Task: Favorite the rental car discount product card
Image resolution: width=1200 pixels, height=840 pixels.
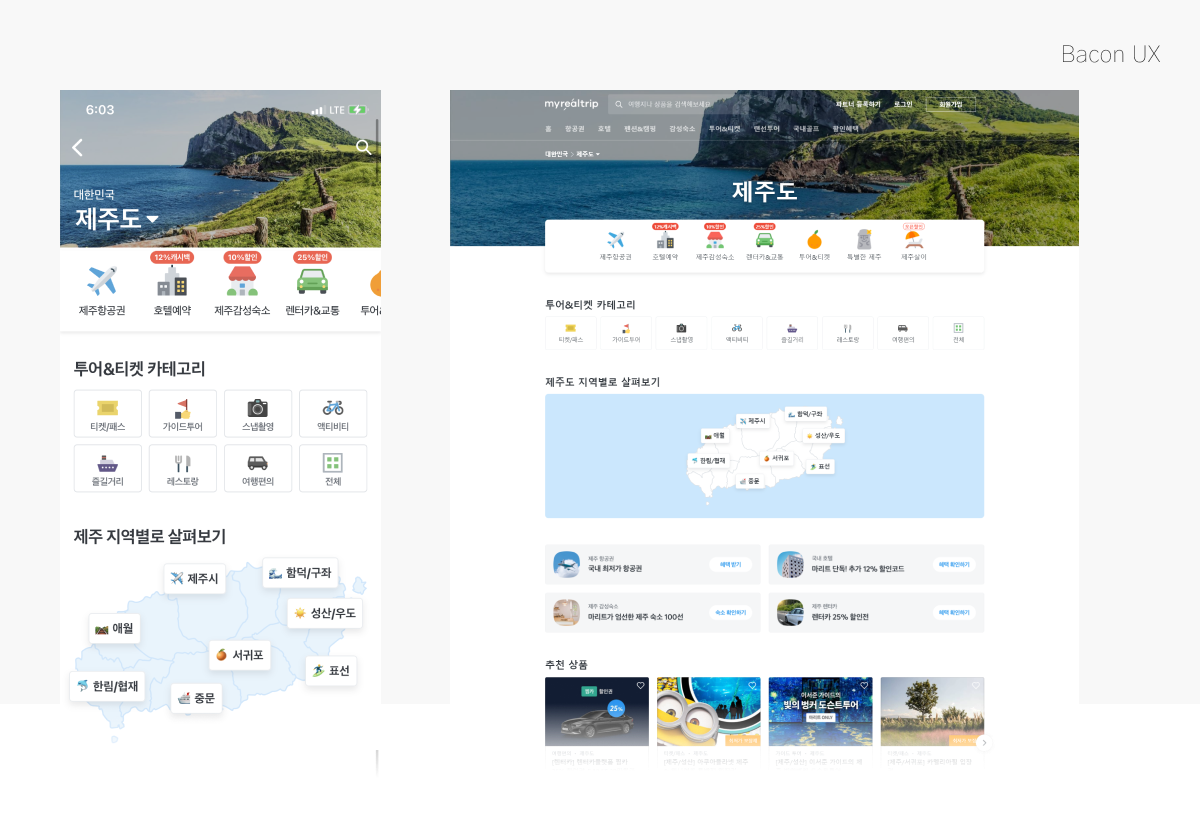Action: [640, 686]
